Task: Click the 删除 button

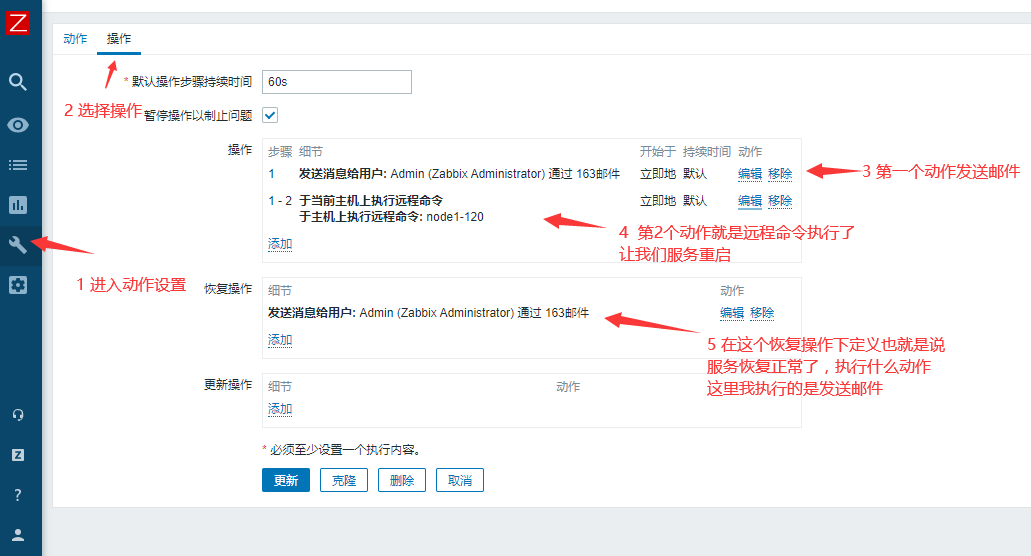Action: click(x=402, y=480)
